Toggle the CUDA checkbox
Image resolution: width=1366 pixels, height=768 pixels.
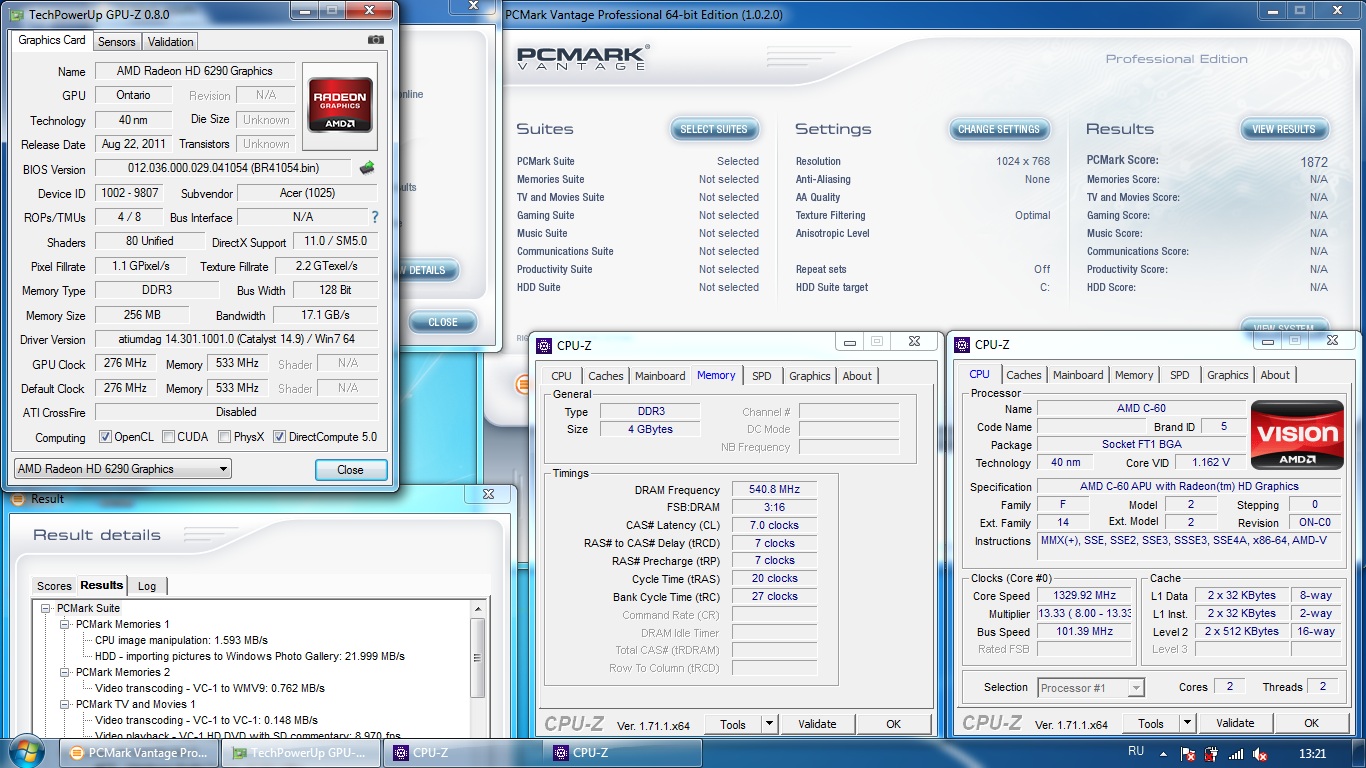[x=168, y=437]
